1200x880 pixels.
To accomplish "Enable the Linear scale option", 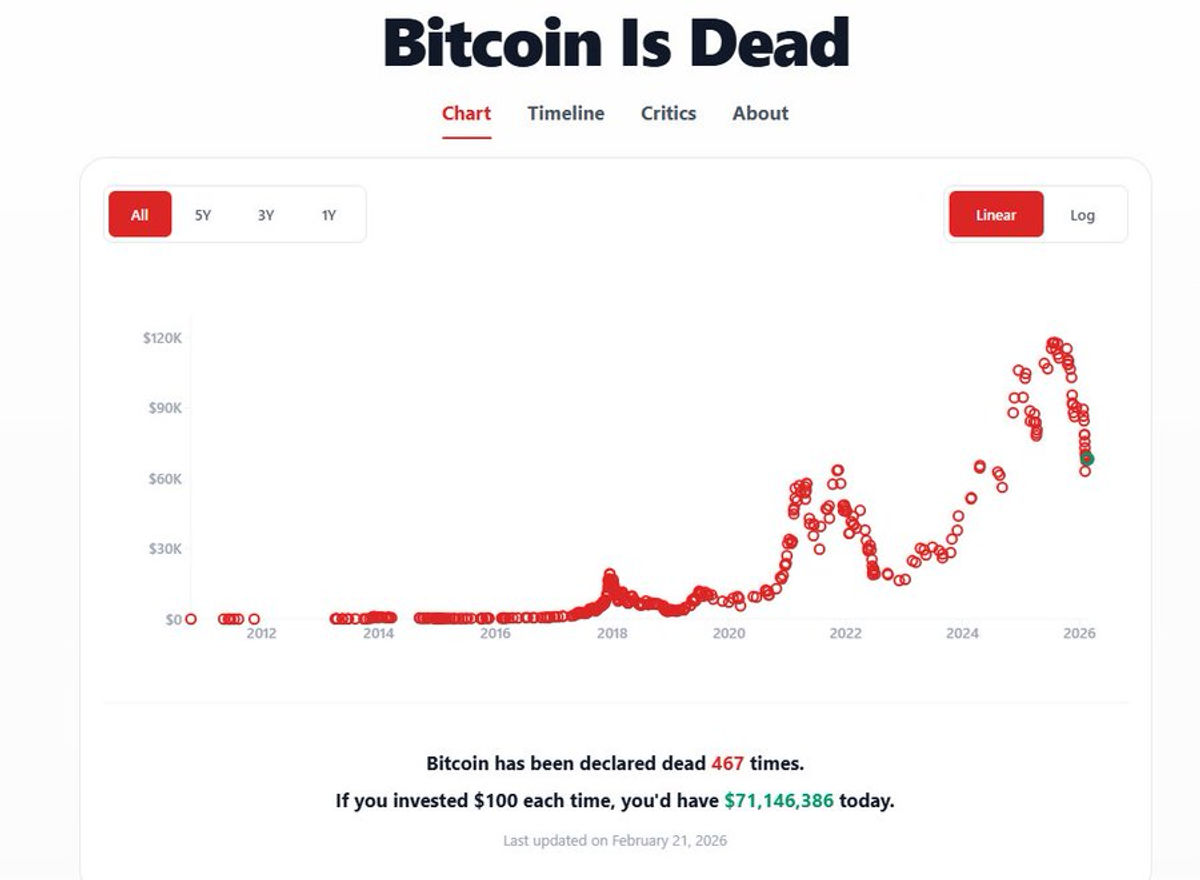I will 996,214.
